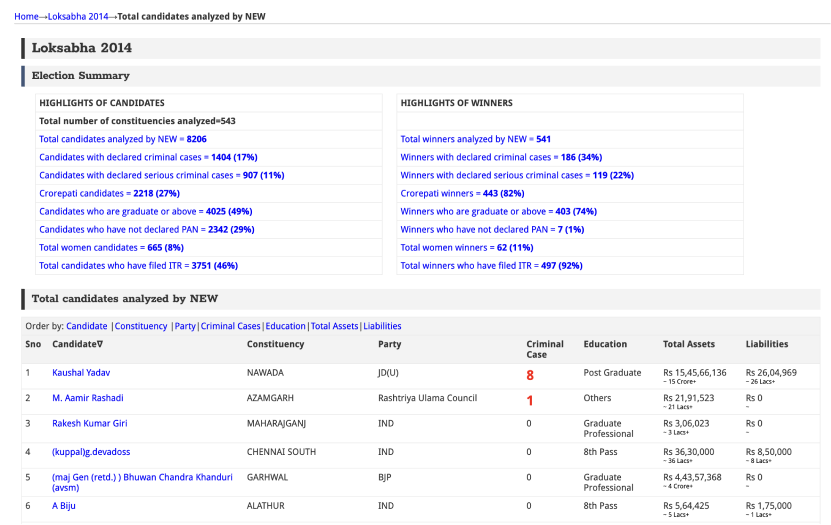Click the BJP party cell
This screenshot has width=831, height=525.
pyautogui.click(x=384, y=477)
